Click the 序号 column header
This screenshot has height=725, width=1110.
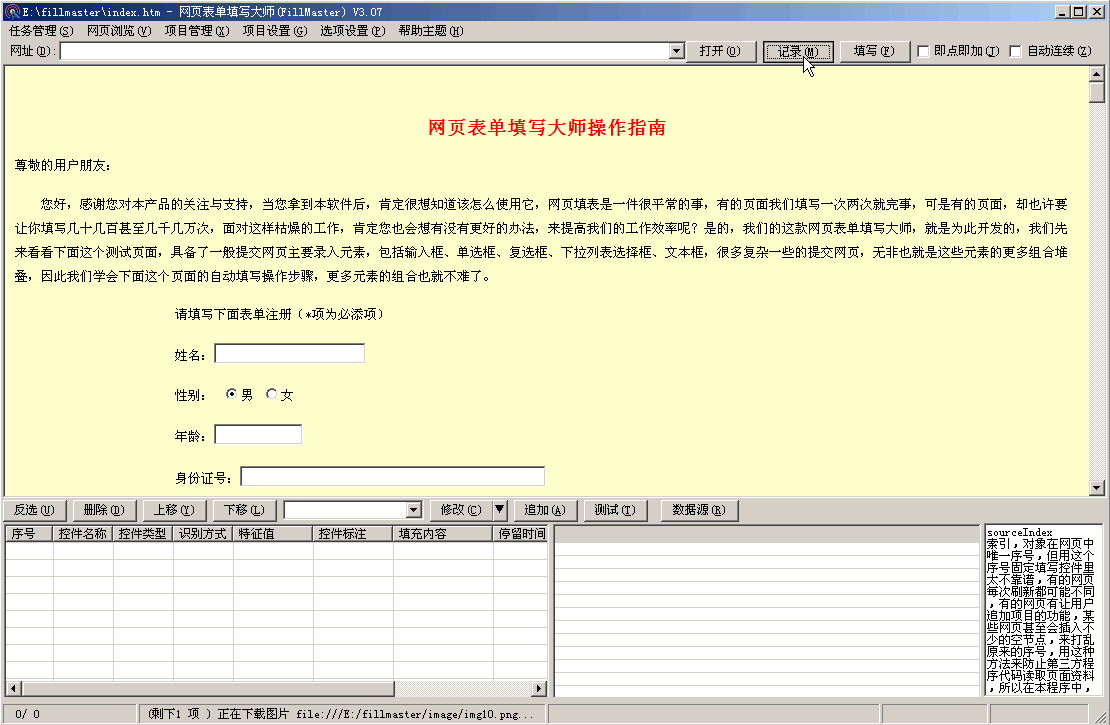pyautogui.click(x=29, y=533)
